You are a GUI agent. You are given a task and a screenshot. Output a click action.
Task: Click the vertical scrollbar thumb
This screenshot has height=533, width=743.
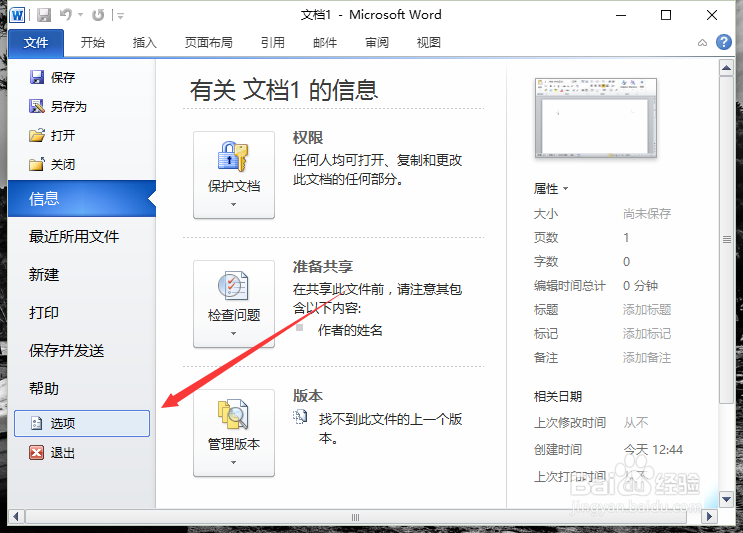(726, 240)
